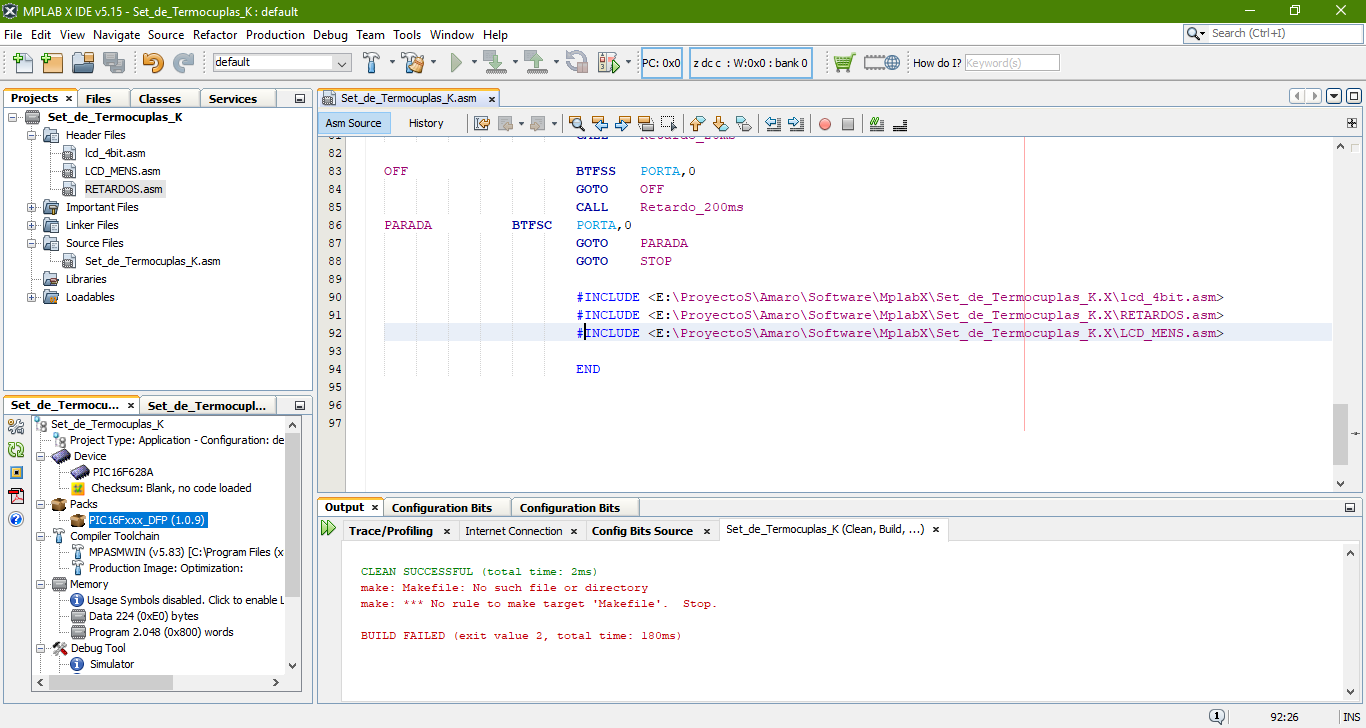This screenshot has height=728, width=1366.
Task: Click the Undo arrow icon
Action: coord(153,62)
